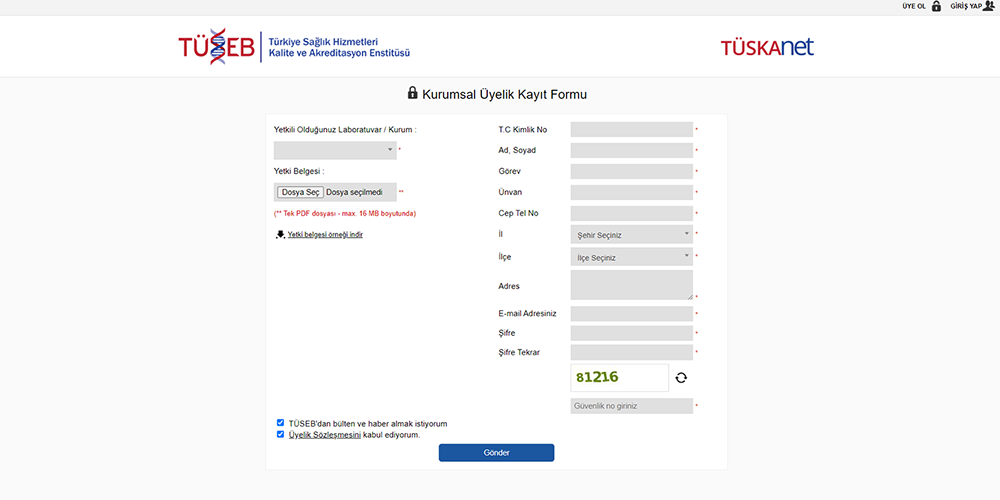Click the refresh captcha icon
The width and height of the screenshot is (1000, 500).
tap(681, 378)
